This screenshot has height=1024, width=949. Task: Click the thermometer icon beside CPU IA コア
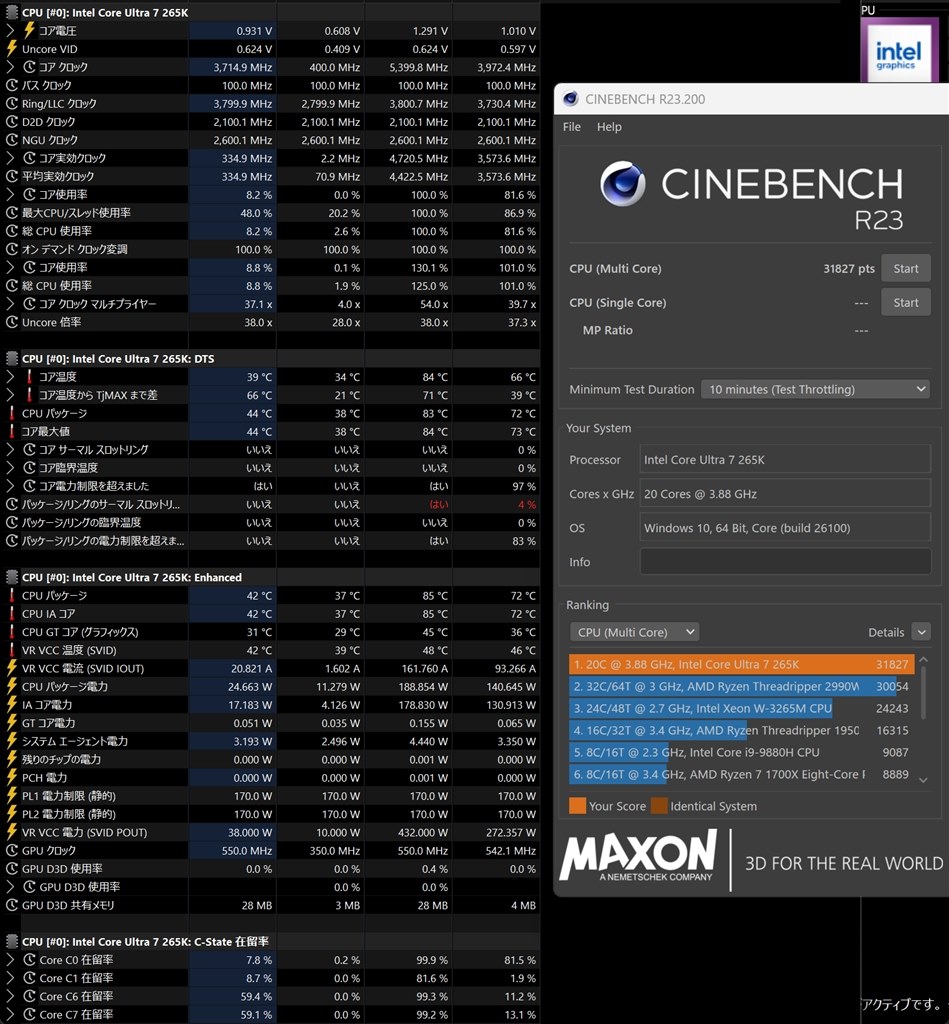(x=12, y=614)
